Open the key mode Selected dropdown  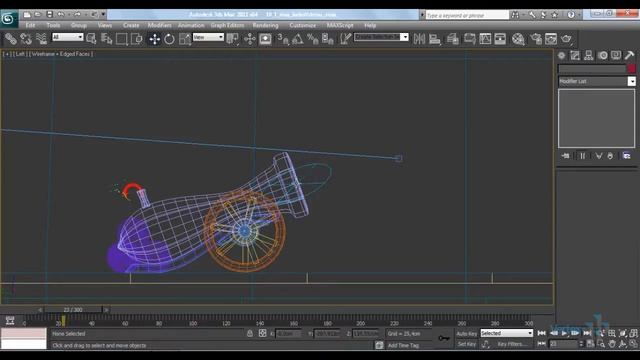(507, 333)
